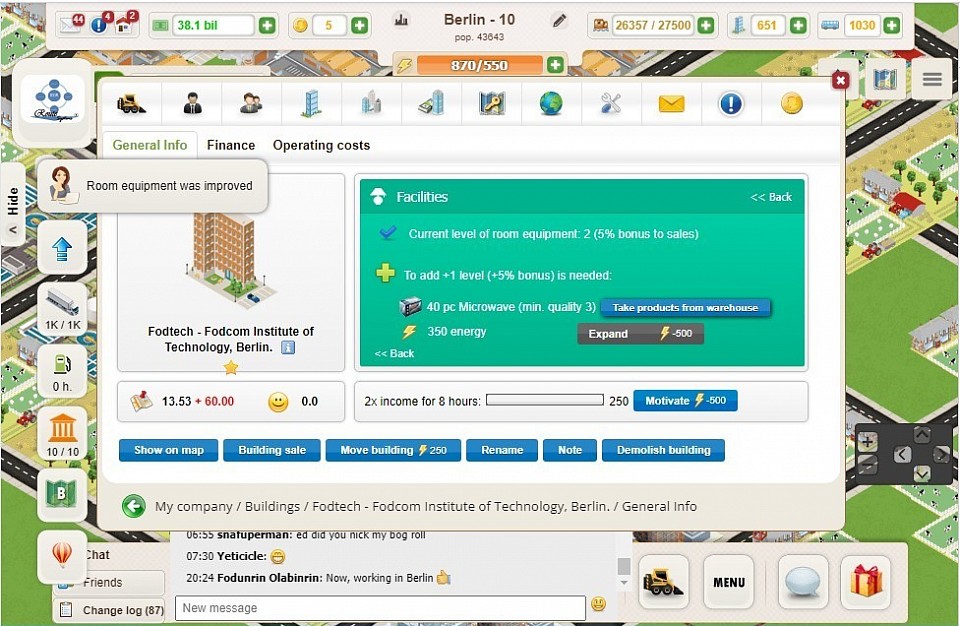Click the top << Back link in Facilities
This screenshot has width=960, height=626.
[x=771, y=197]
